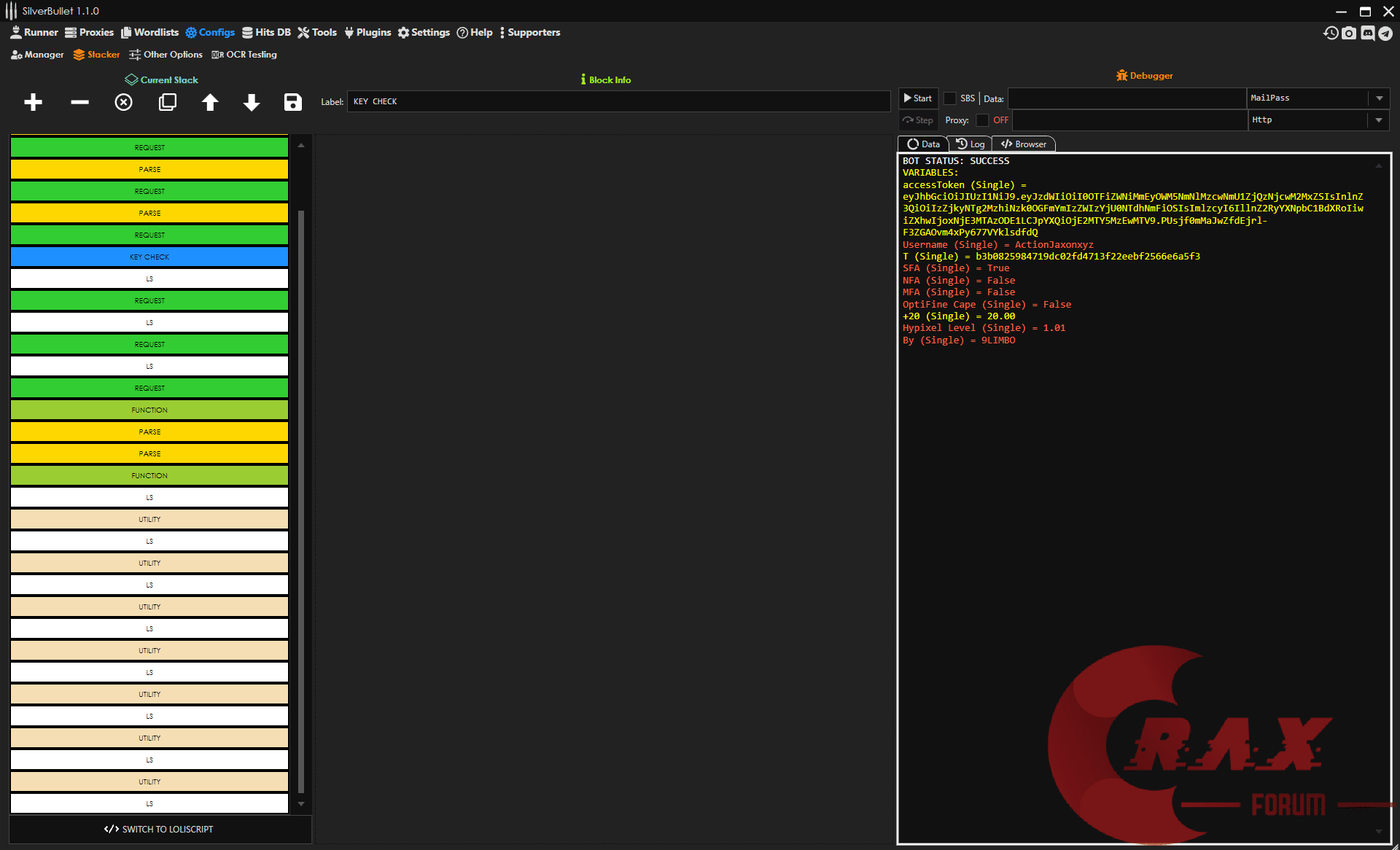Click Switch to LoliScript button
The width and height of the screenshot is (1400, 850).
click(x=160, y=830)
